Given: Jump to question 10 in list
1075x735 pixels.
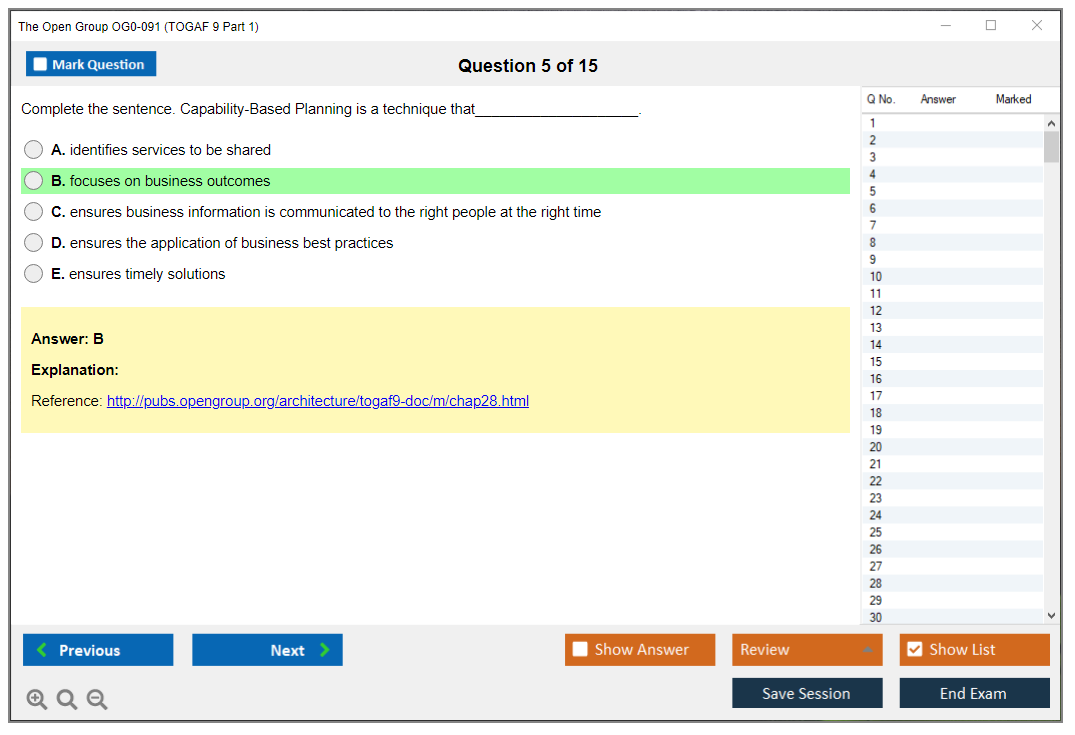Looking at the screenshot, I should point(876,277).
